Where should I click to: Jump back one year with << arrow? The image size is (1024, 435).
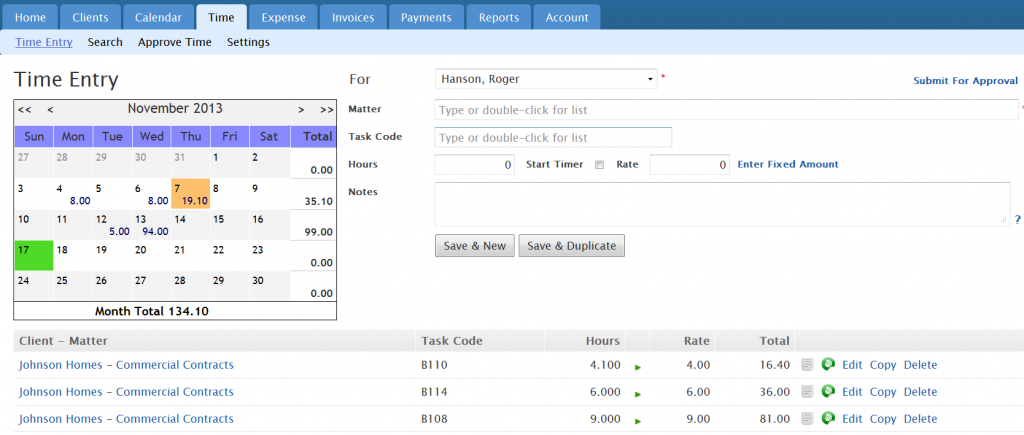(24, 109)
